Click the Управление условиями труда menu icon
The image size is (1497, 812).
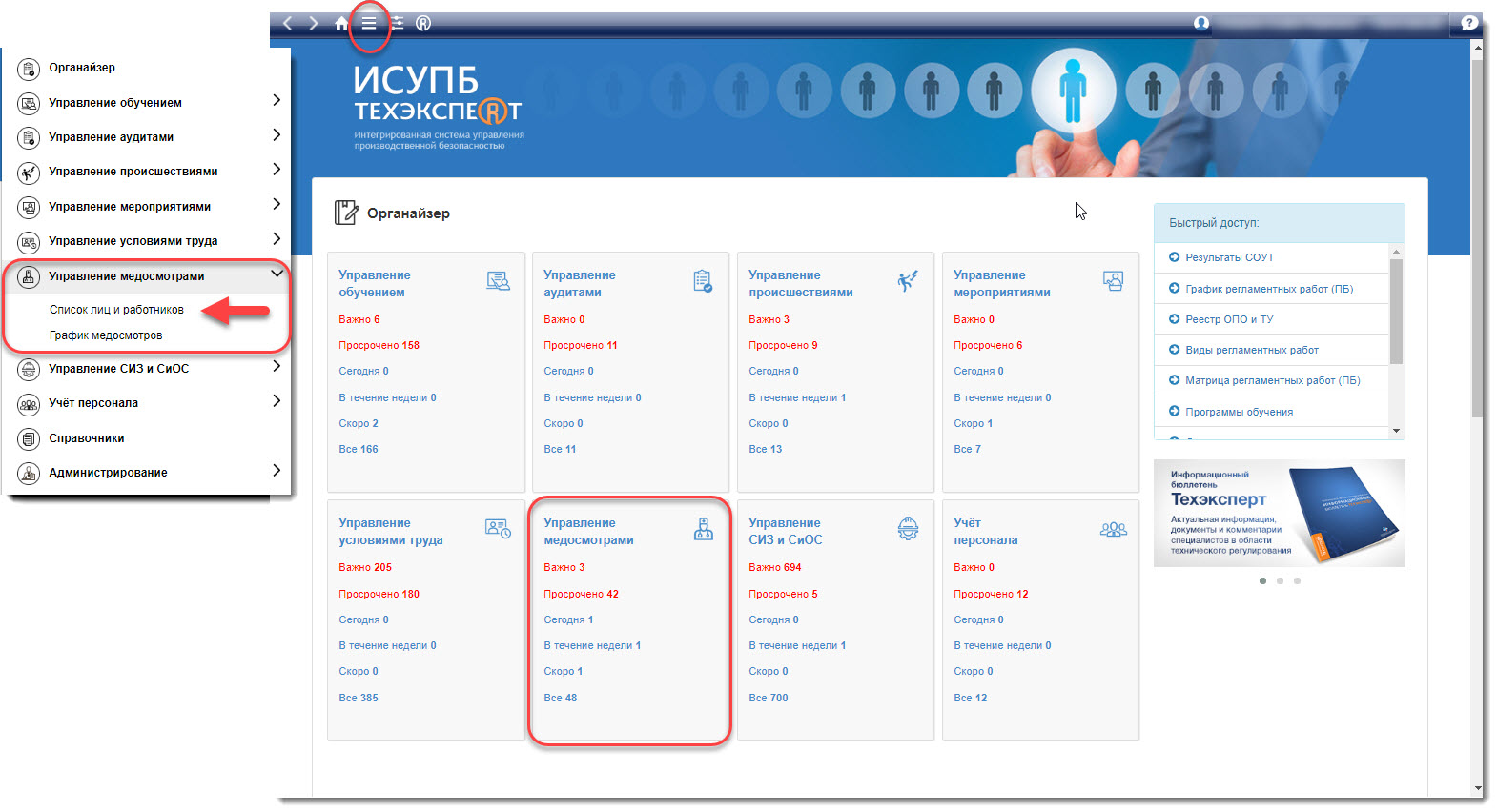click(29, 241)
